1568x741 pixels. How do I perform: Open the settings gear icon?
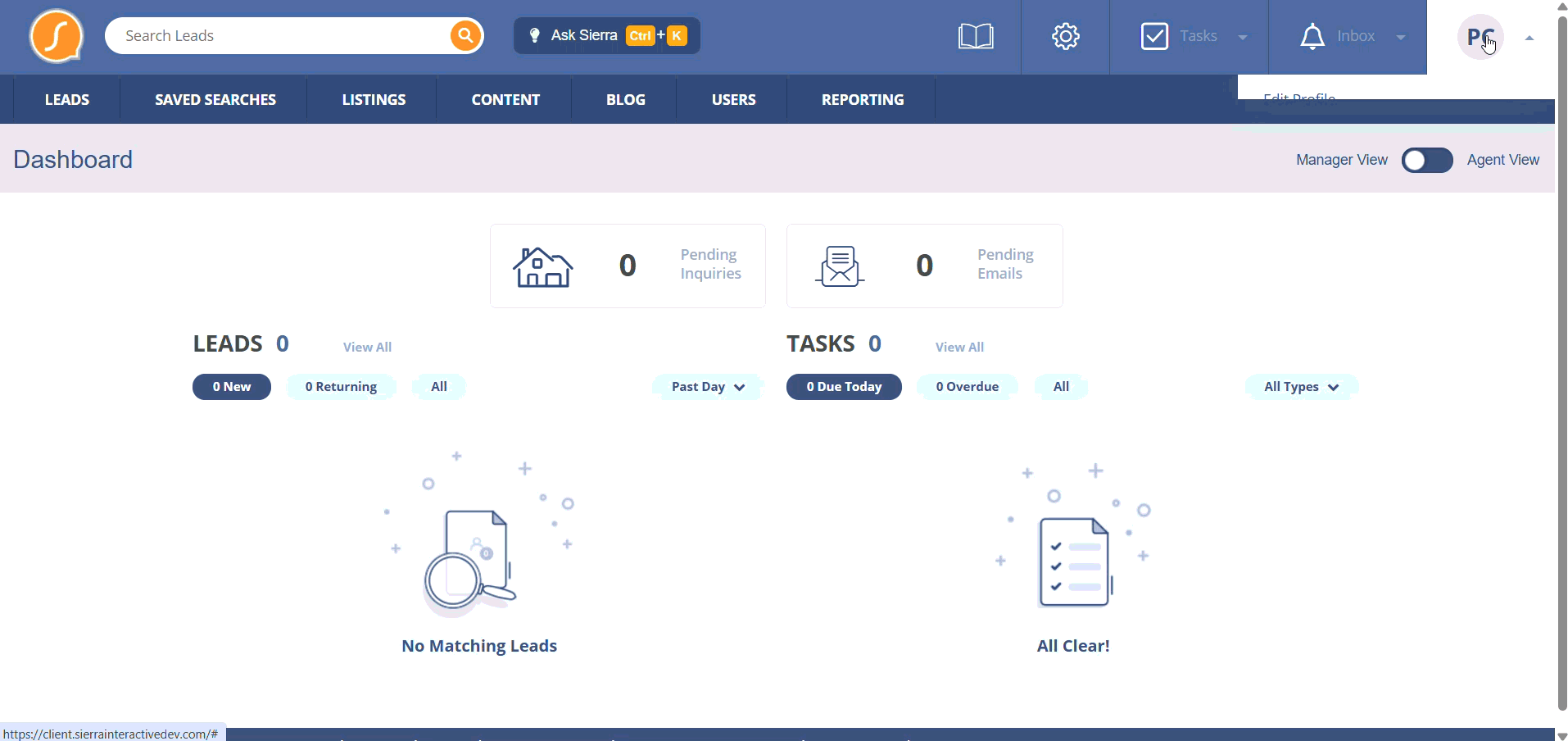click(1065, 36)
